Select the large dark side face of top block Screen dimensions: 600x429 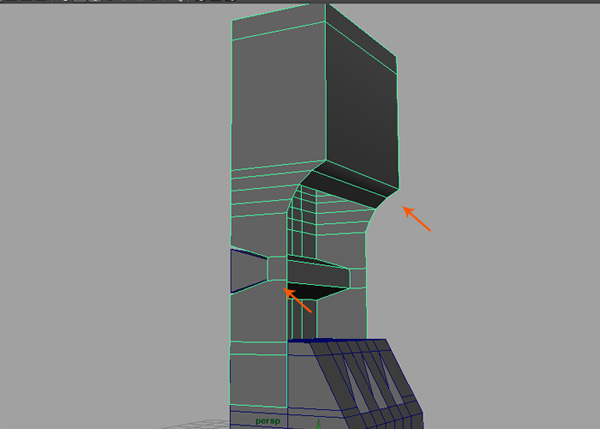tap(361, 105)
